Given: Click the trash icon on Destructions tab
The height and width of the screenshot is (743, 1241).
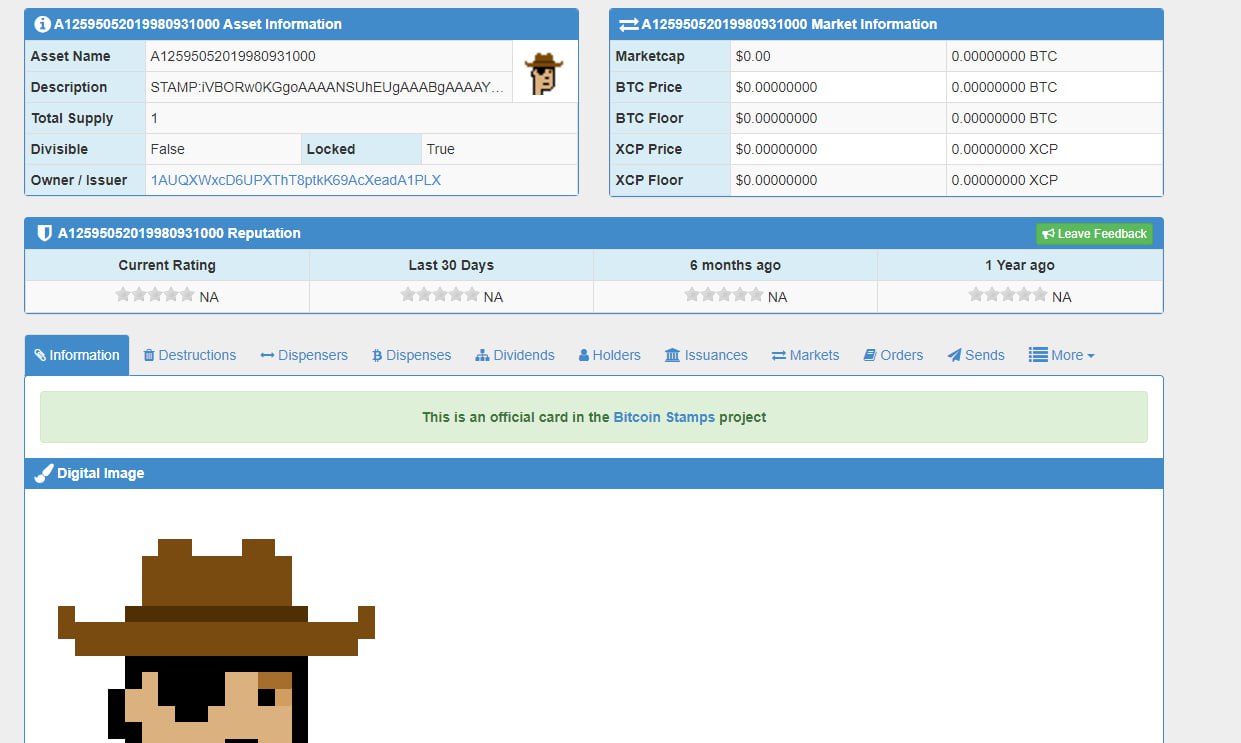Looking at the screenshot, I should tap(149, 355).
